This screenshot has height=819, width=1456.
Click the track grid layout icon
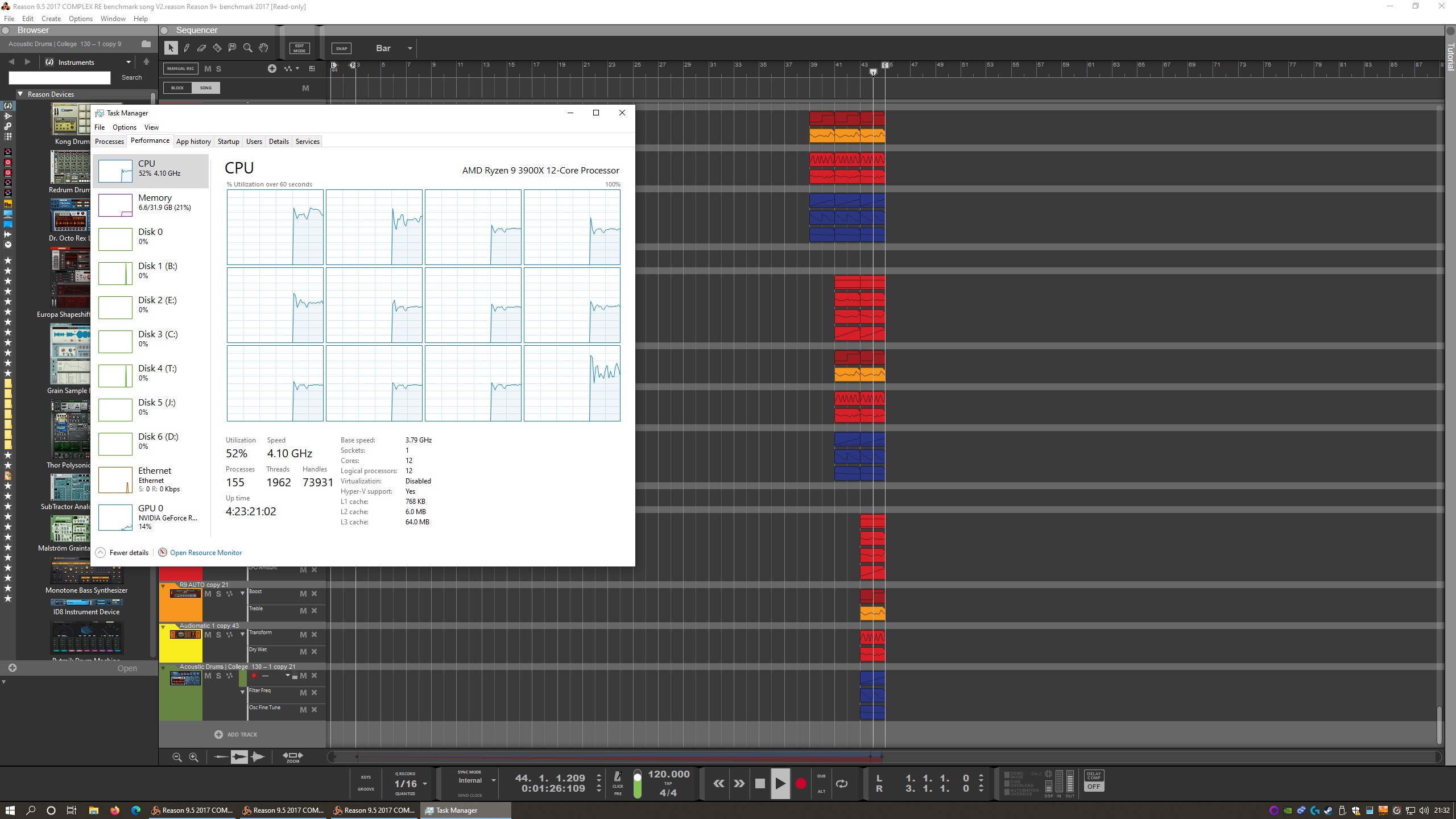tap(312, 69)
